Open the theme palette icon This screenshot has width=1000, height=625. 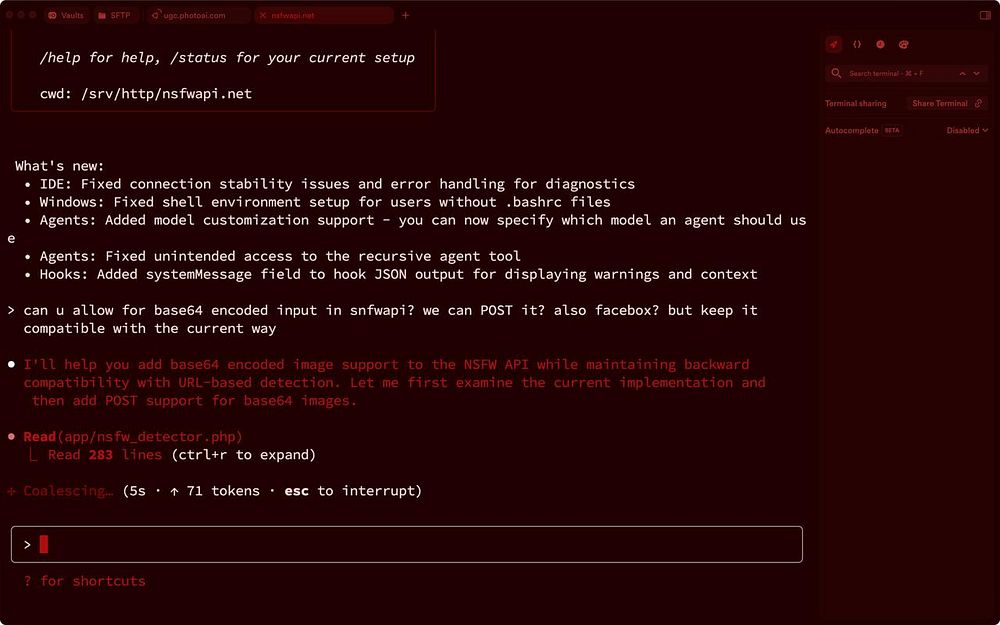click(x=903, y=45)
